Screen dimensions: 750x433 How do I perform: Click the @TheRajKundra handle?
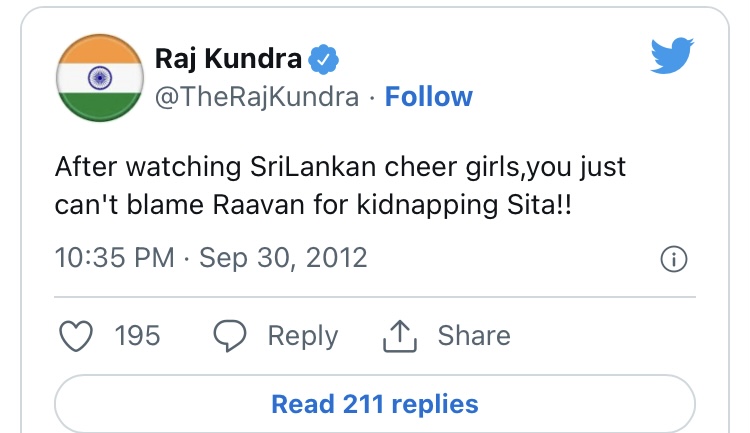256,97
